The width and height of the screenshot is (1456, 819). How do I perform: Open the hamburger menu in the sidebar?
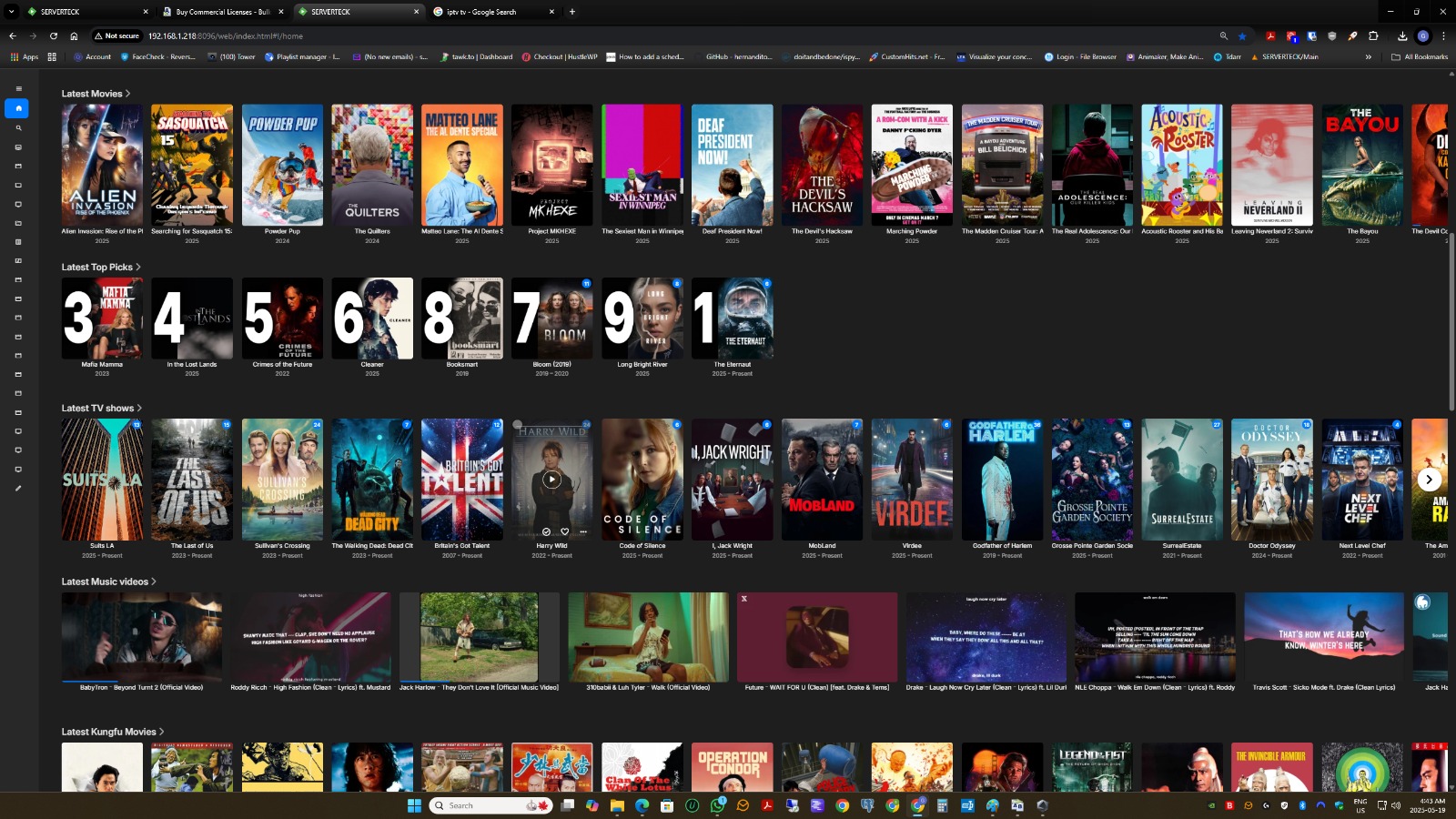click(18, 89)
